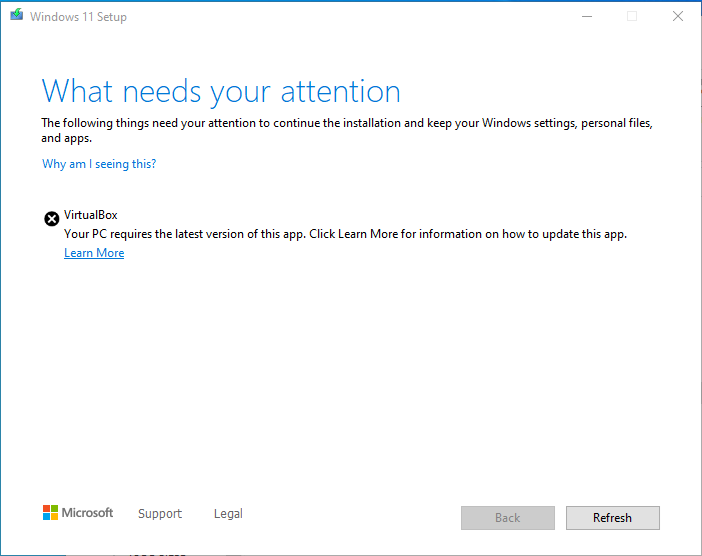The width and height of the screenshot is (702, 556).
Task: Close the Windows 11 Setup window
Action: [x=678, y=17]
